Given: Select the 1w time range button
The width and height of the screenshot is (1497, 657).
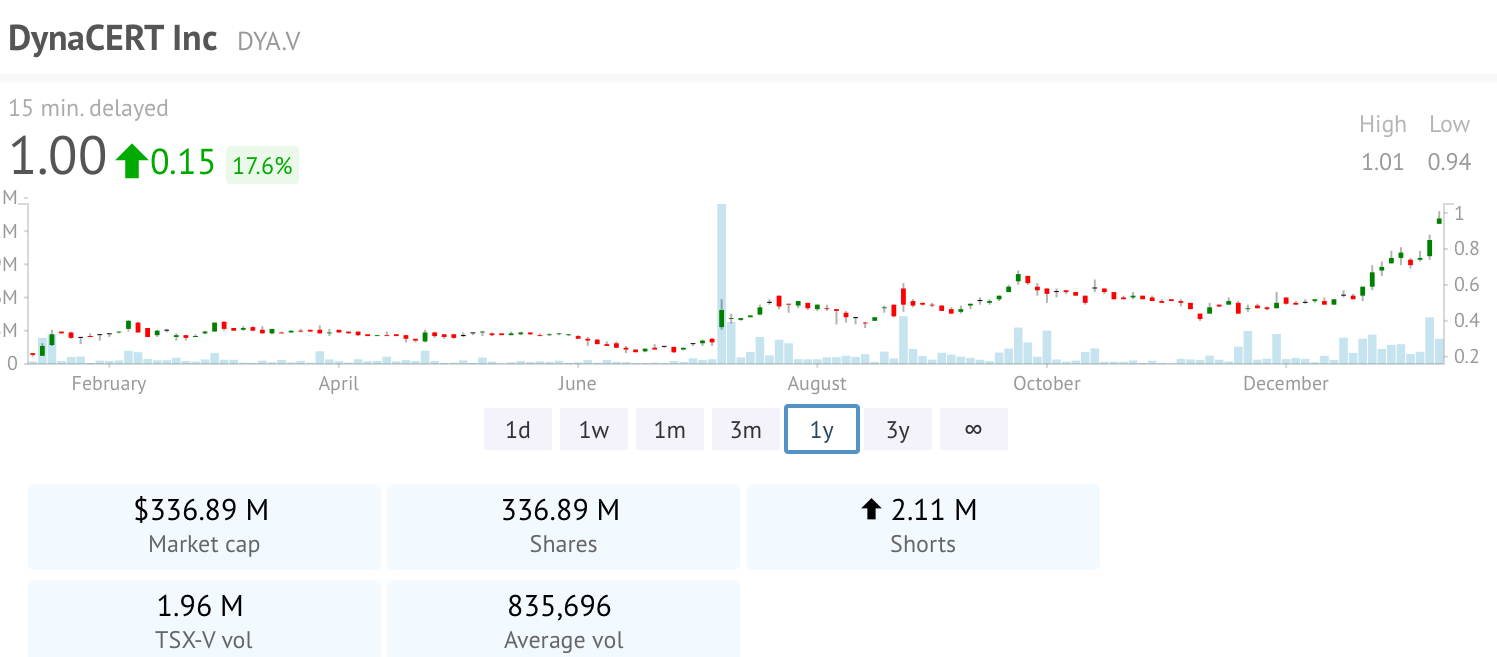Looking at the screenshot, I should click(x=594, y=429).
